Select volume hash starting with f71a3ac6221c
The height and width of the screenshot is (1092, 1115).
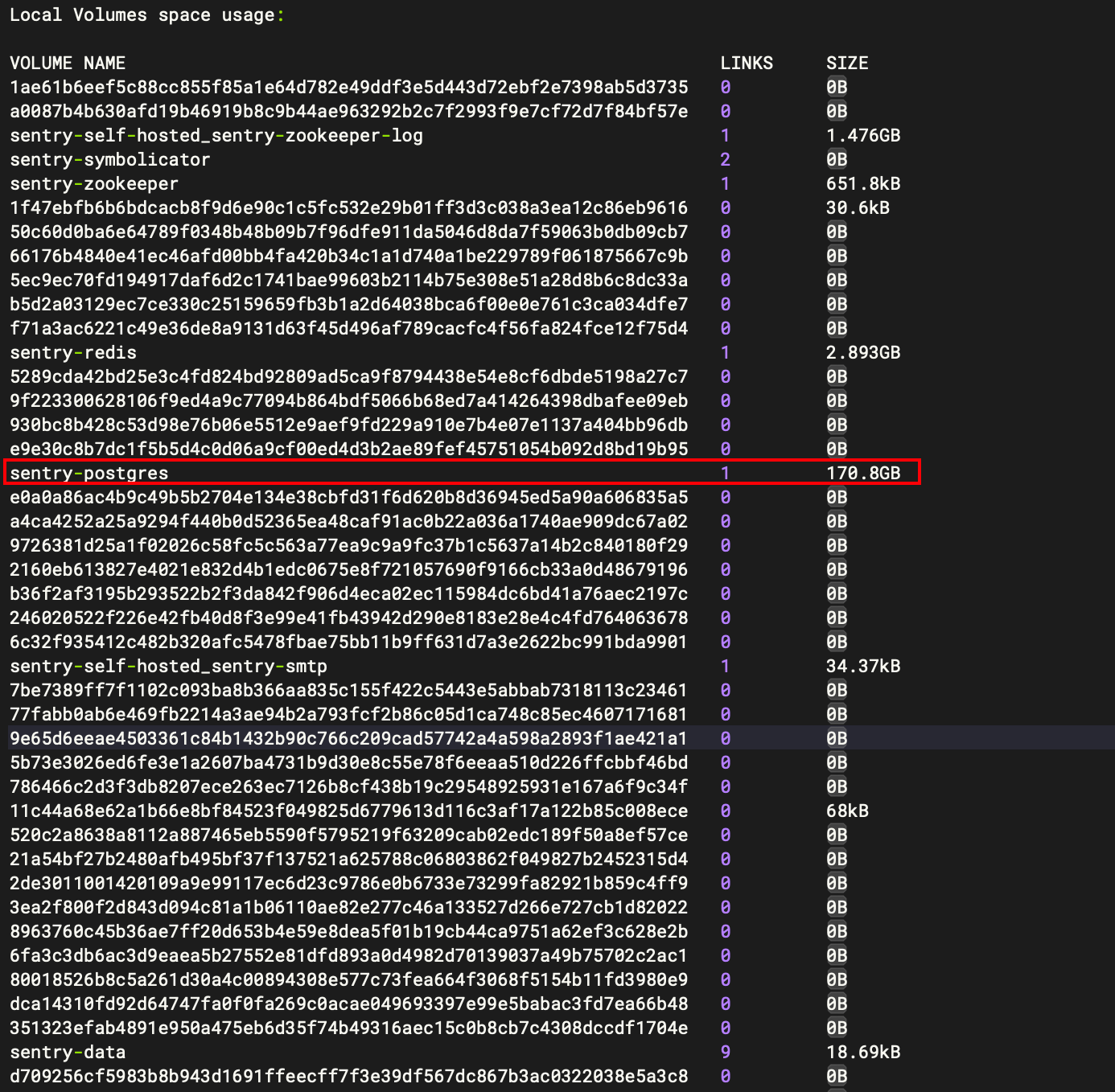pyautogui.click(x=349, y=328)
